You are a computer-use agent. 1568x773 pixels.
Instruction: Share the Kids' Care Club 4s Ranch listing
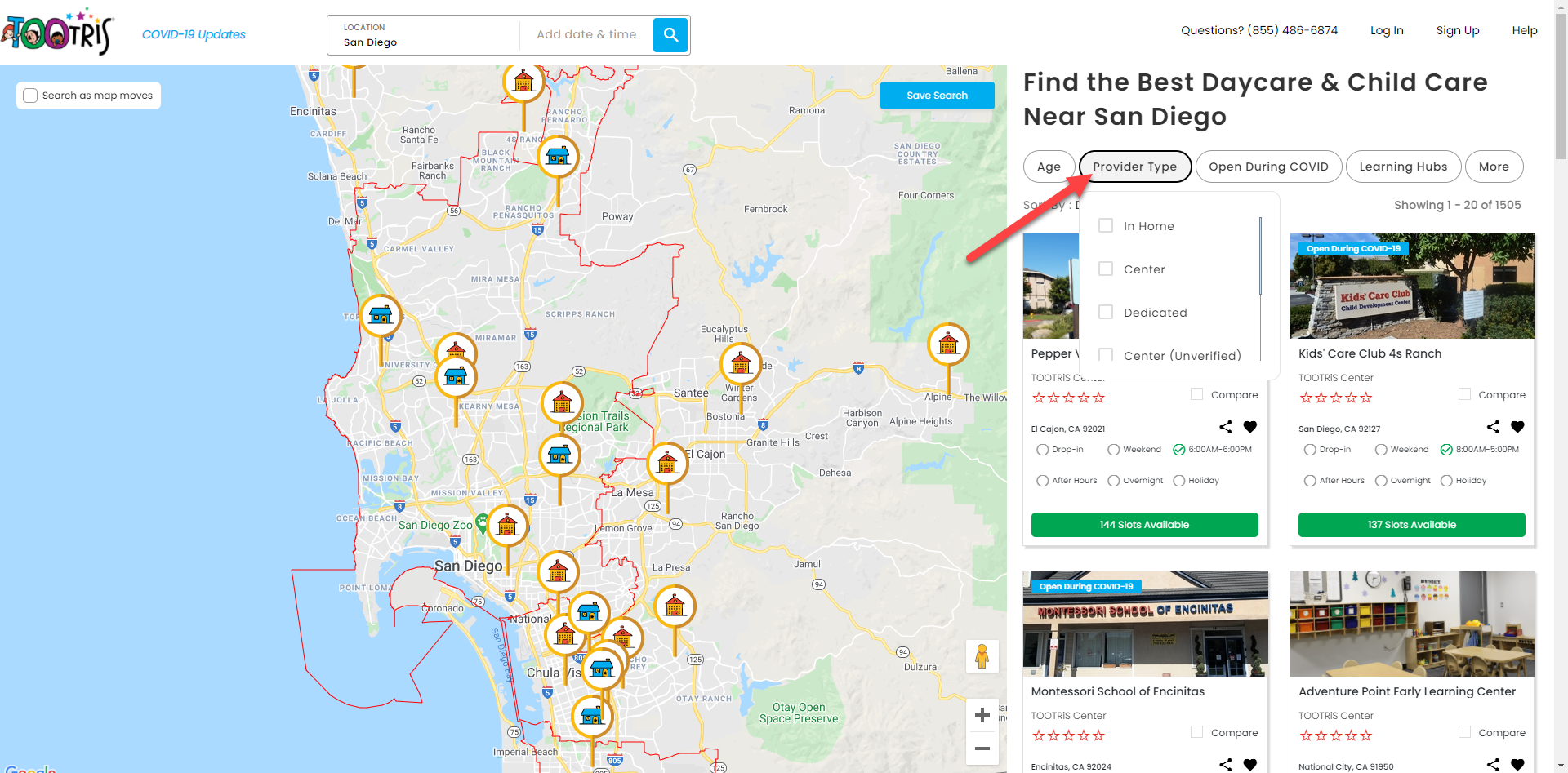click(1493, 427)
